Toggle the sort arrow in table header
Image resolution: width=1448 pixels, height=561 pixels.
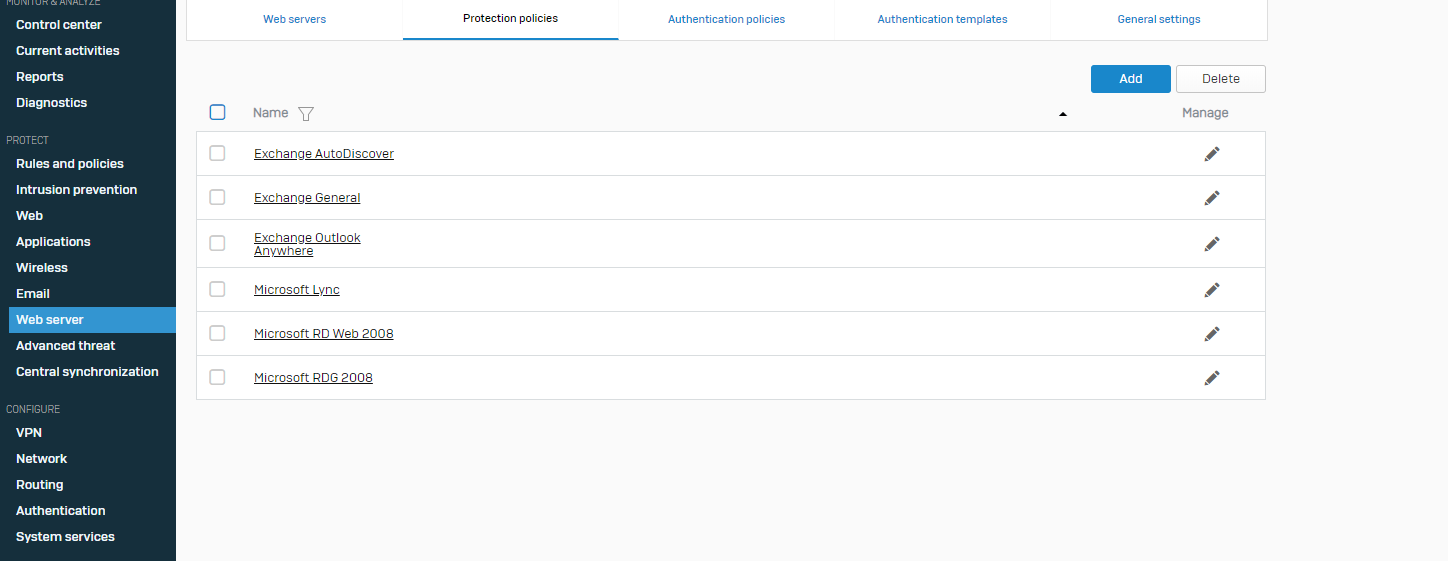click(x=1063, y=114)
